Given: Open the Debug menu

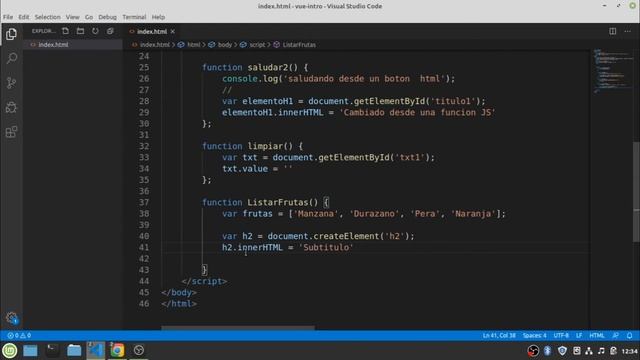Looking at the screenshot, I should click(107, 17).
